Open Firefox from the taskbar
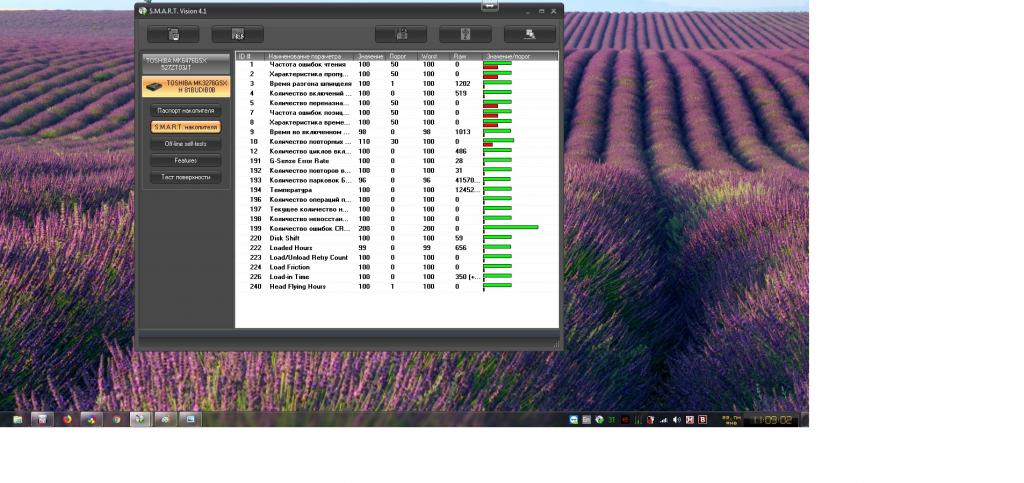This screenshot has width=1024, height=483. (67, 420)
